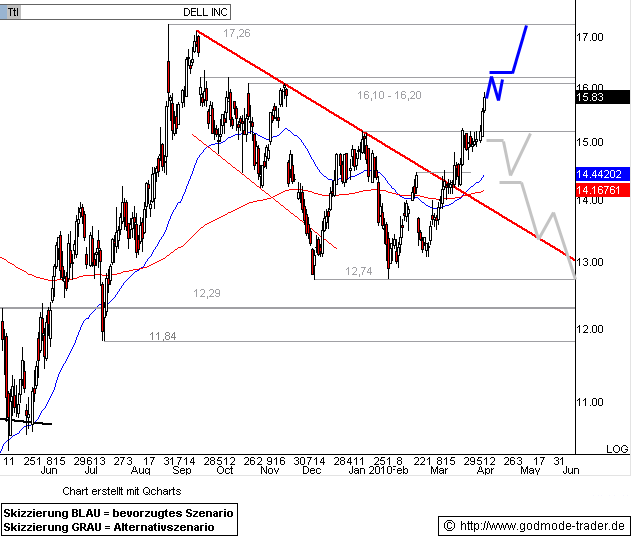Image resolution: width=631 pixels, height=539 pixels.
Task: Click the LOG scale indicator
Action: [x=617, y=449]
